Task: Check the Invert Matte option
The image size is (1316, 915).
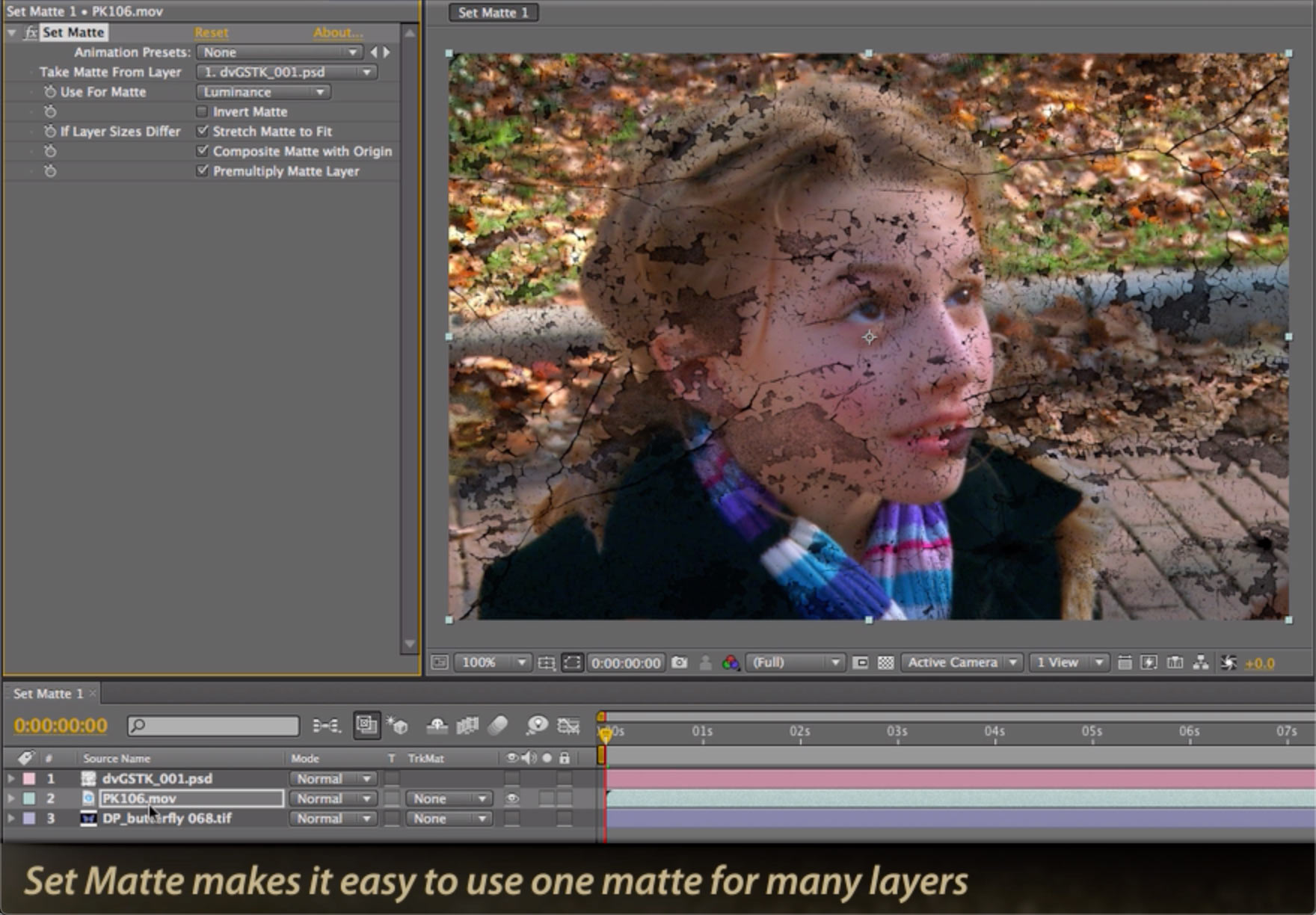Action: pos(203,111)
